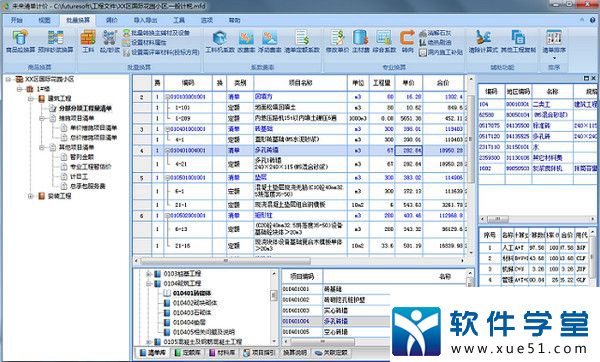This screenshot has height=362, width=600.
Task: Select the 溶解石灰 option
Action: pyautogui.click(x=435, y=33)
